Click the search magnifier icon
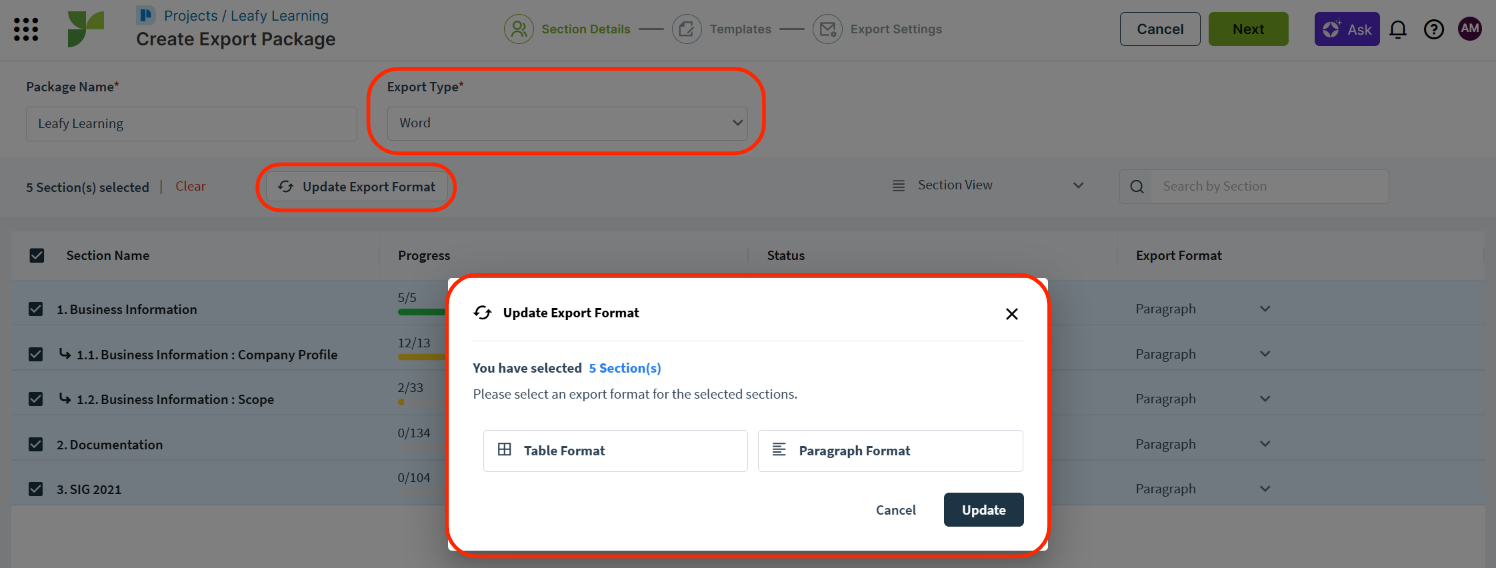The height and width of the screenshot is (568, 1496). point(1137,186)
